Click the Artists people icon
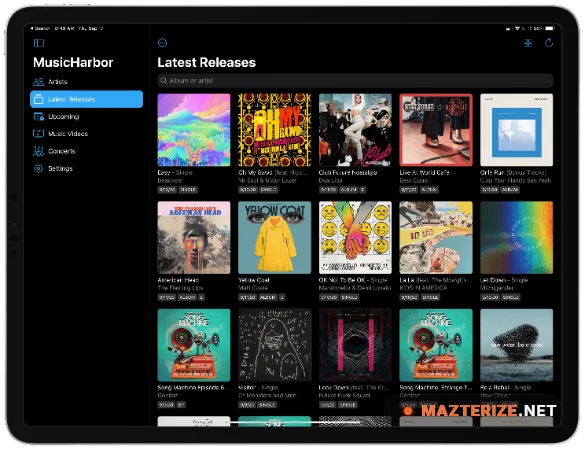Viewport: 585px width, 450px height. 38,82
